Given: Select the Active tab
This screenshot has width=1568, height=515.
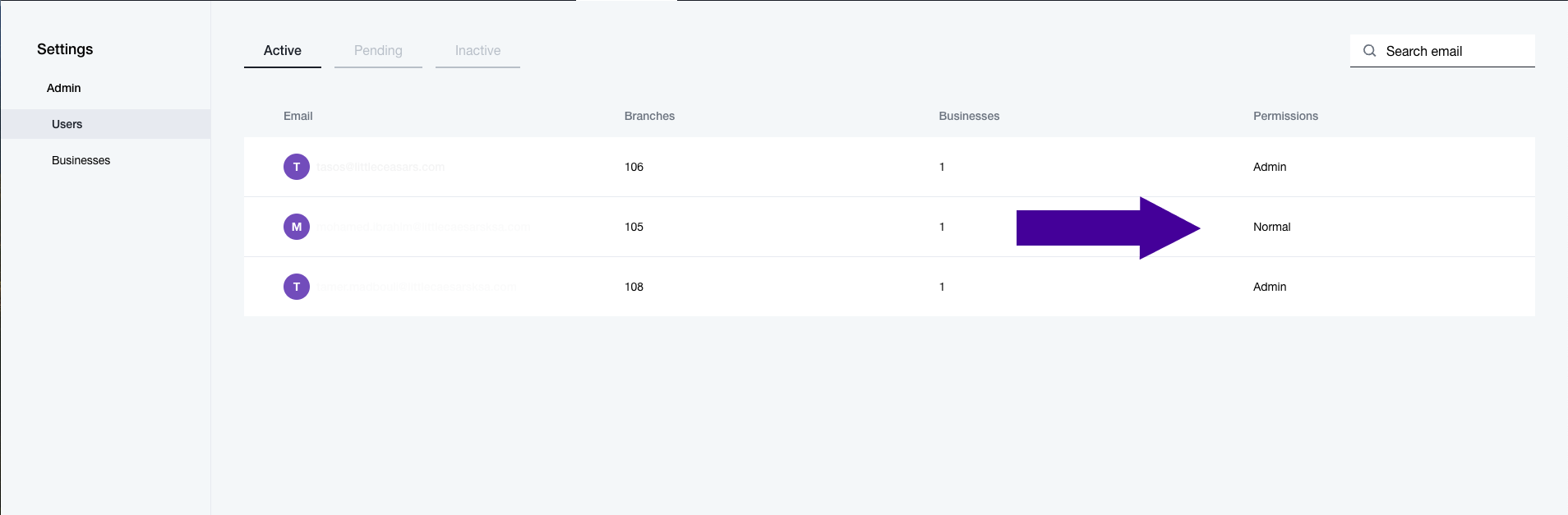Looking at the screenshot, I should tap(282, 50).
